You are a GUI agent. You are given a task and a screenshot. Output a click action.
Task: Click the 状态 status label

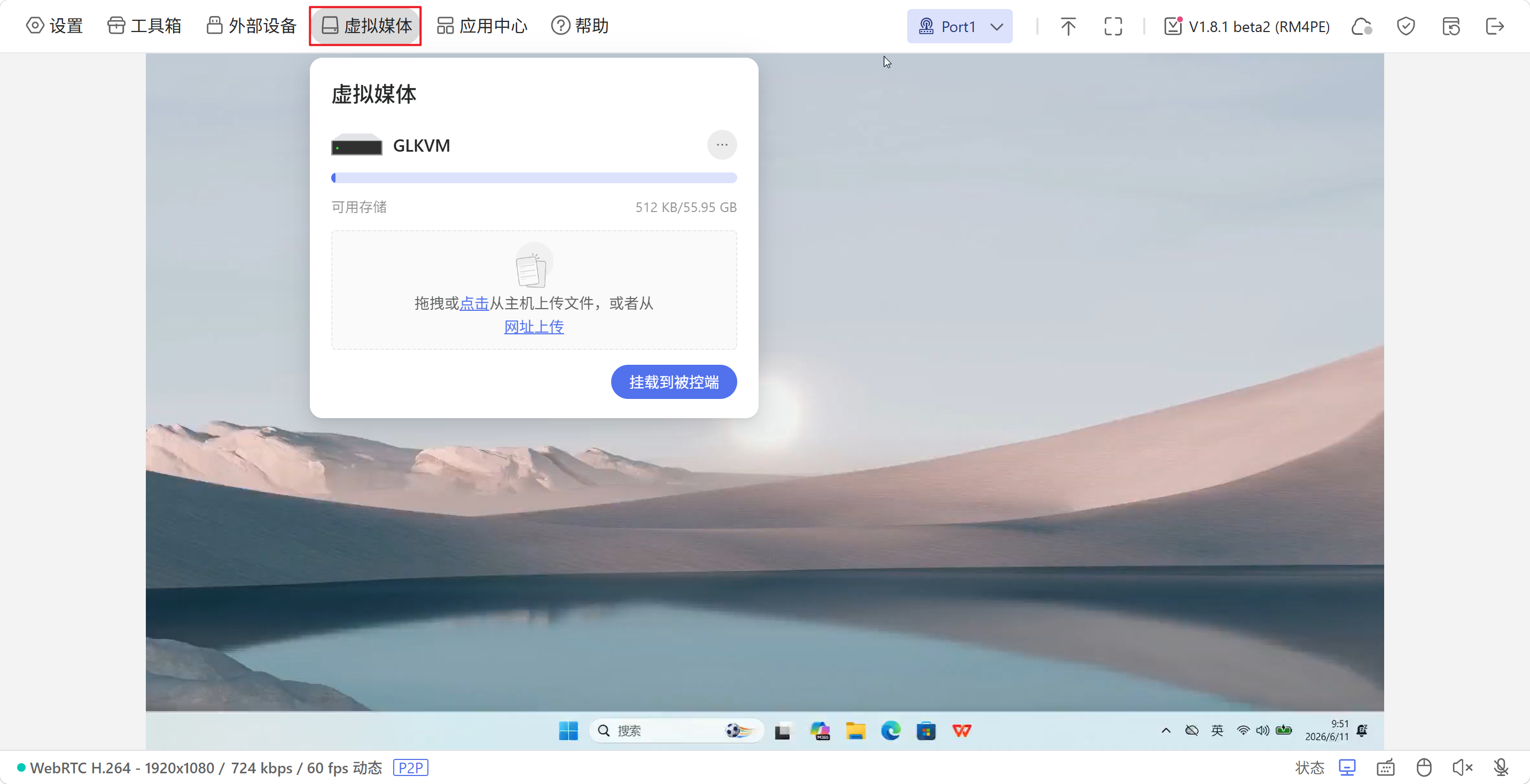(1310, 767)
